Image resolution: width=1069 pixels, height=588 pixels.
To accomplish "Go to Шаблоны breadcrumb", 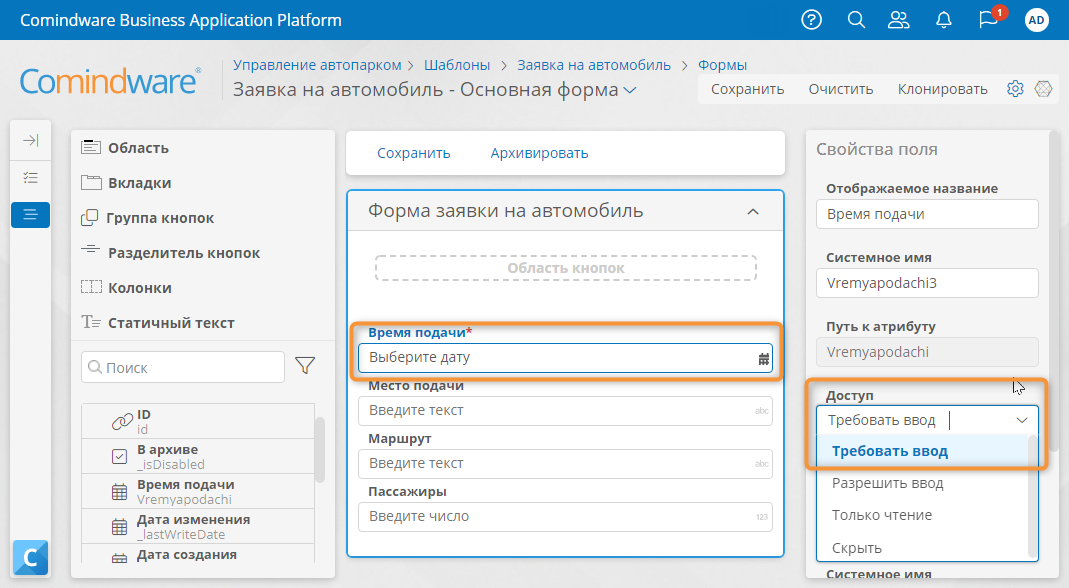I will pyautogui.click(x=457, y=65).
